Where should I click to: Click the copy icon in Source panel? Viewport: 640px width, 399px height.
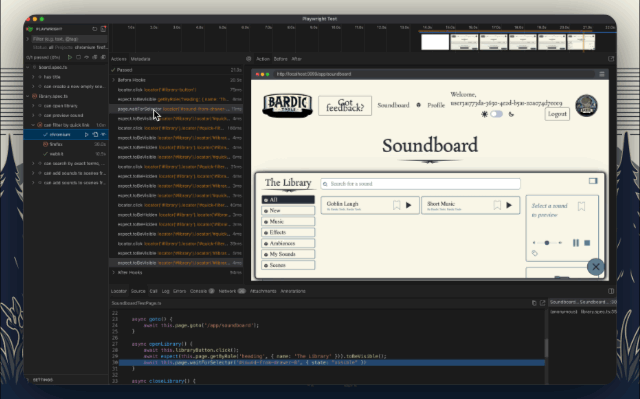[x=534, y=303]
